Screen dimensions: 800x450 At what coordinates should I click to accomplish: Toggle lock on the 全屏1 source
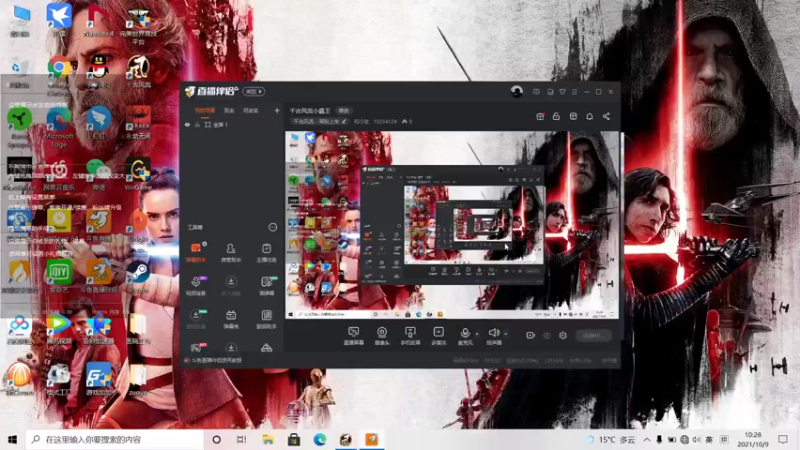pyautogui.click(x=197, y=124)
